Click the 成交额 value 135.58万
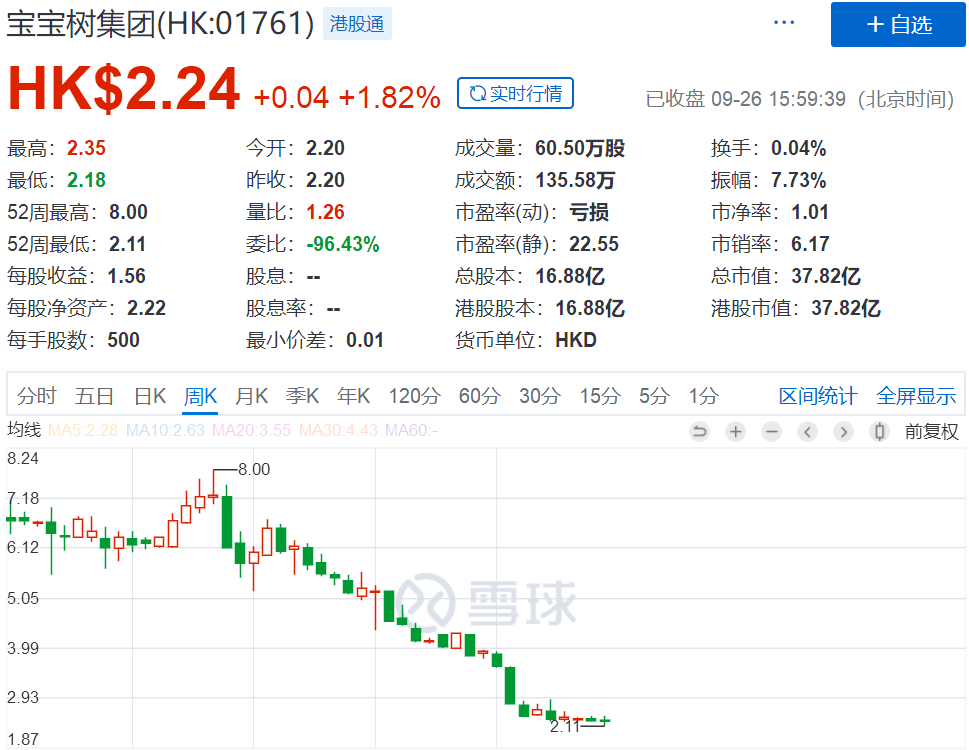This screenshot has height=750, width=969. pos(575,180)
